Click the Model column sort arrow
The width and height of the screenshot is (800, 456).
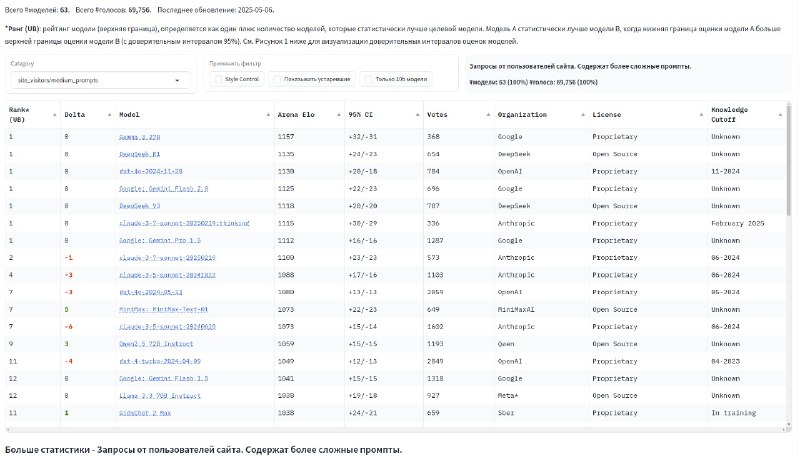pos(268,115)
